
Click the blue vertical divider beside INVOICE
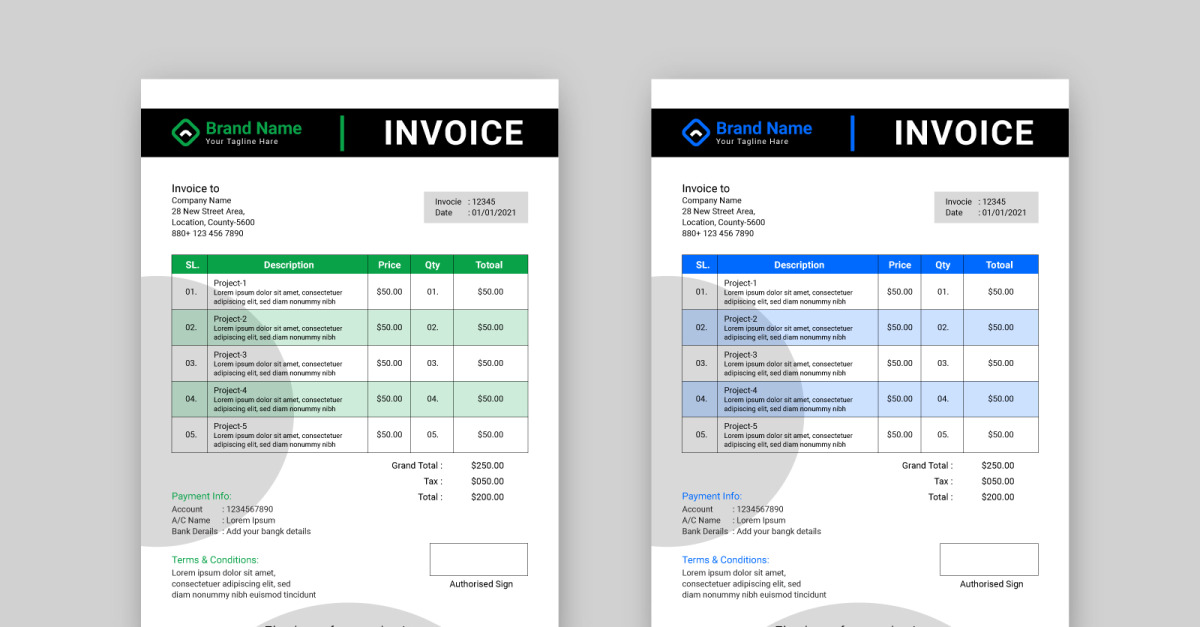[853, 133]
